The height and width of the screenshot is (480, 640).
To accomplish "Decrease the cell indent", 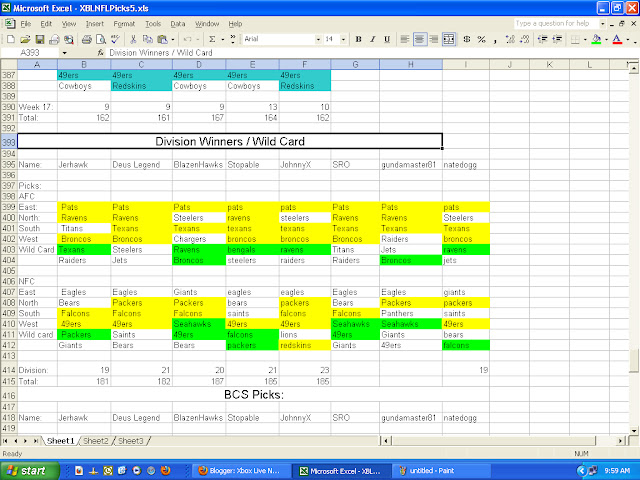I will 542,39.
